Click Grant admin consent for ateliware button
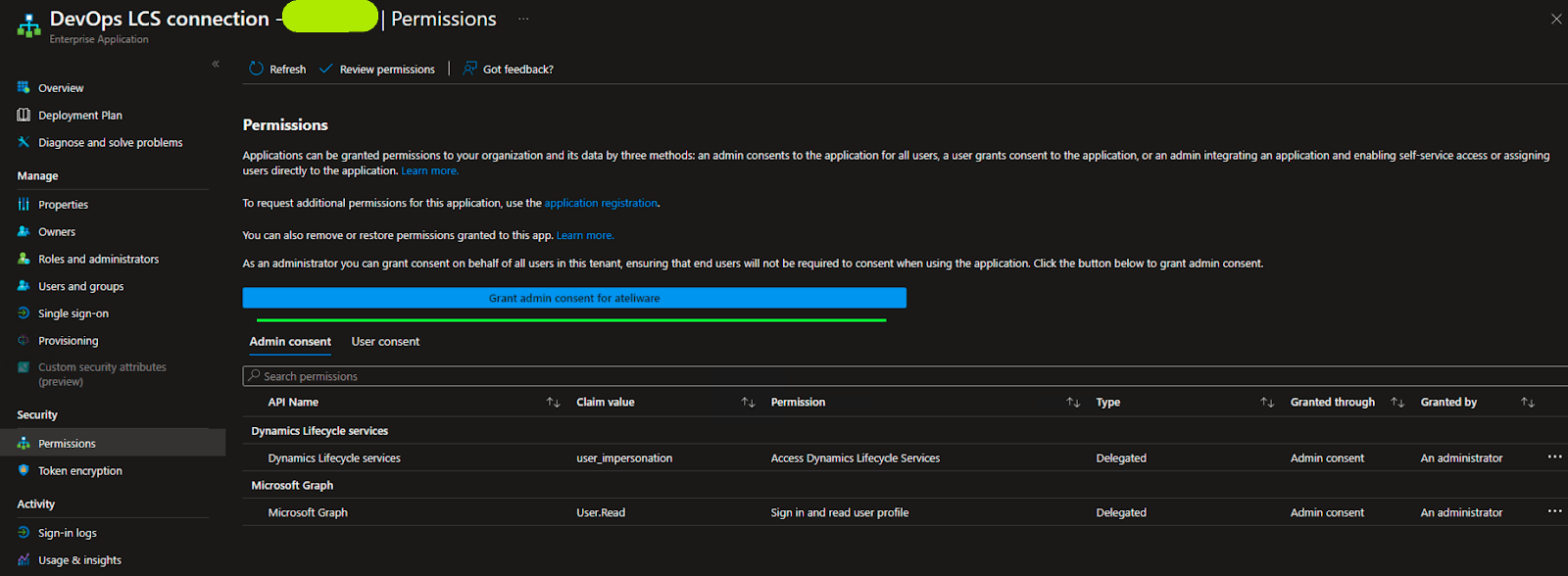This screenshot has height=576, width=1568. [574, 298]
